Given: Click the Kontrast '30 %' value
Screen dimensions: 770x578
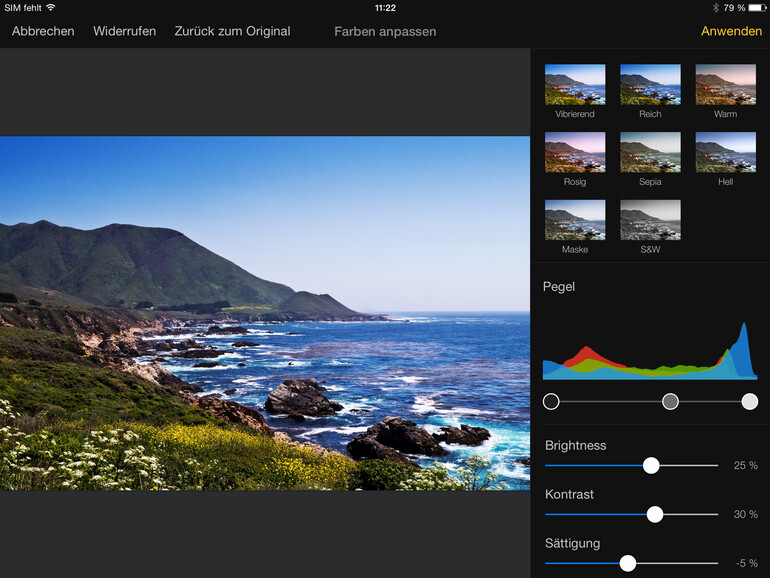Looking at the screenshot, I should point(745,514).
